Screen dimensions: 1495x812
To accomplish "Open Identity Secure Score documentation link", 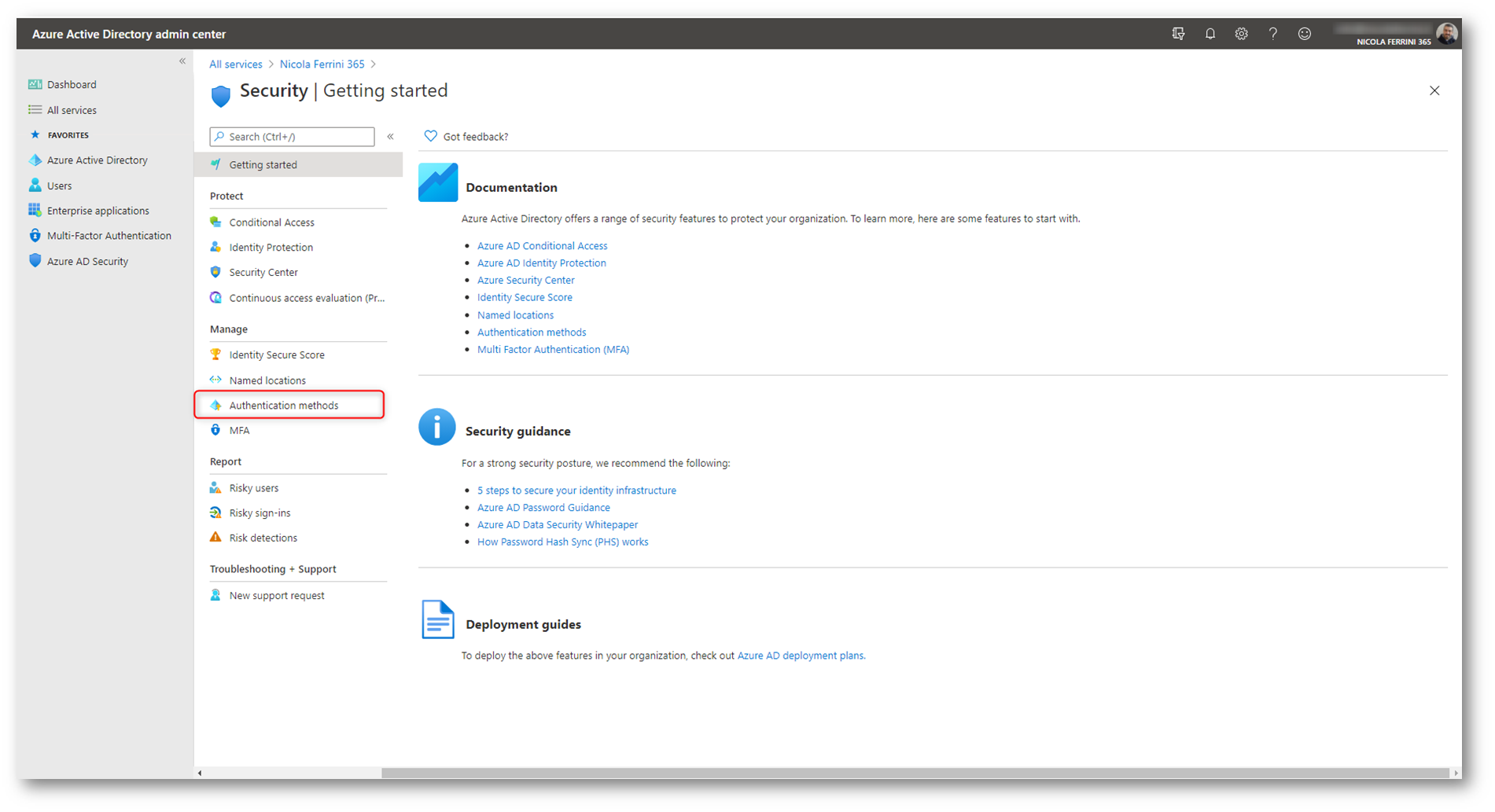I will tap(525, 298).
